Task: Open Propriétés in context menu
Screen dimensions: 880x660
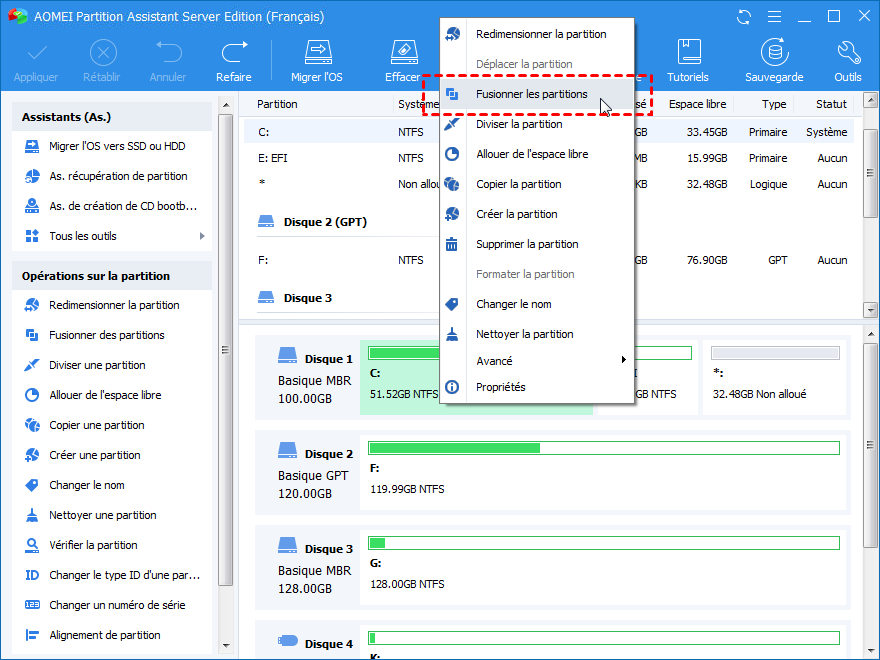Action: (x=537, y=387)
